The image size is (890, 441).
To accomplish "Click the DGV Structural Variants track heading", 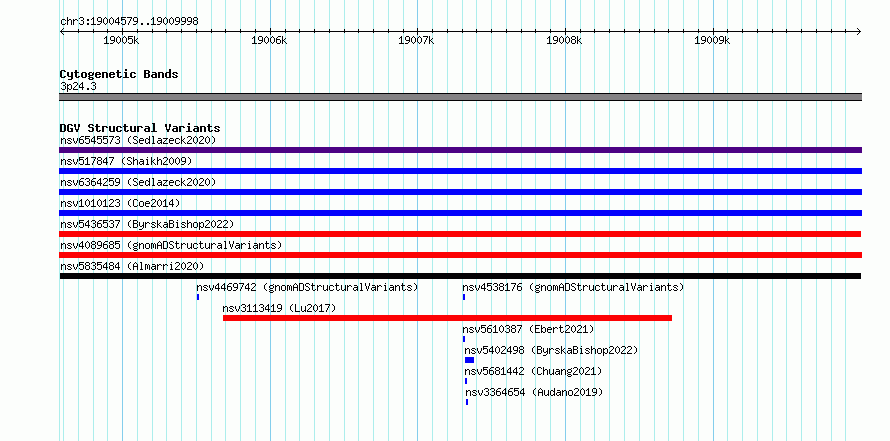I will [x=140, y=128].
